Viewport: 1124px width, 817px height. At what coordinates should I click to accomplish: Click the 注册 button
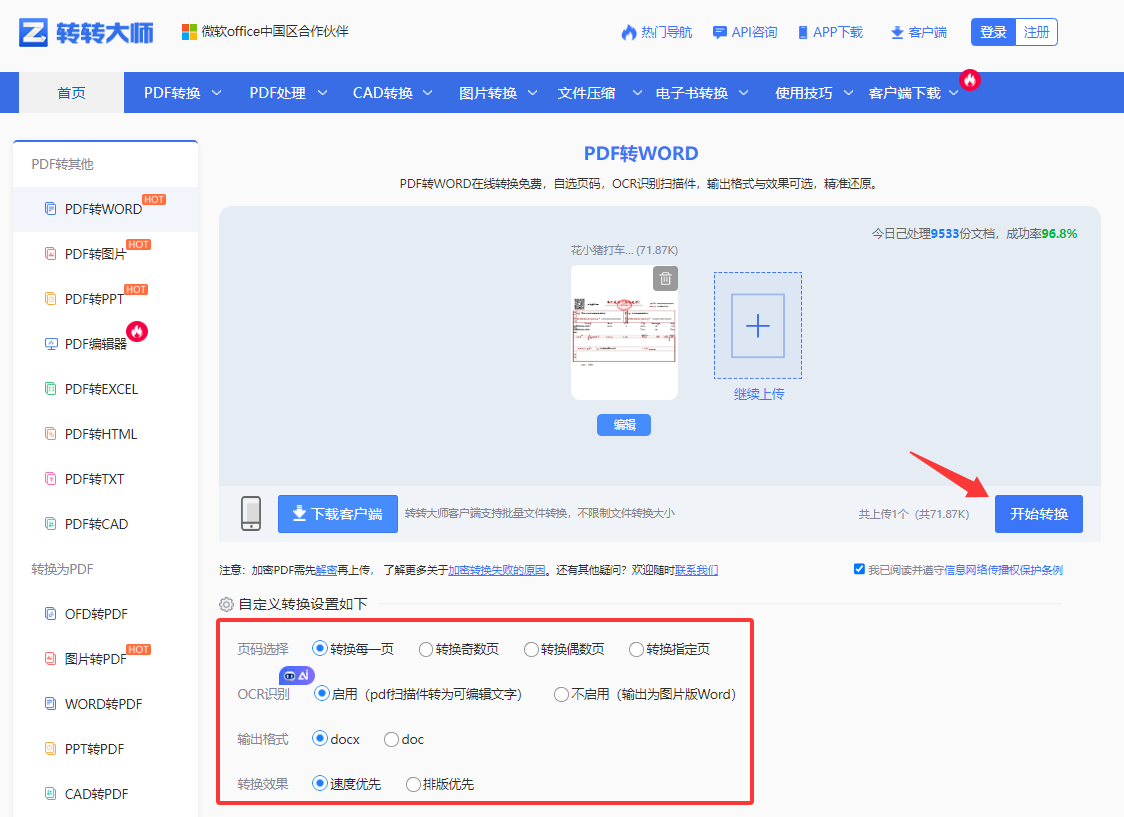click(1037, 32)
